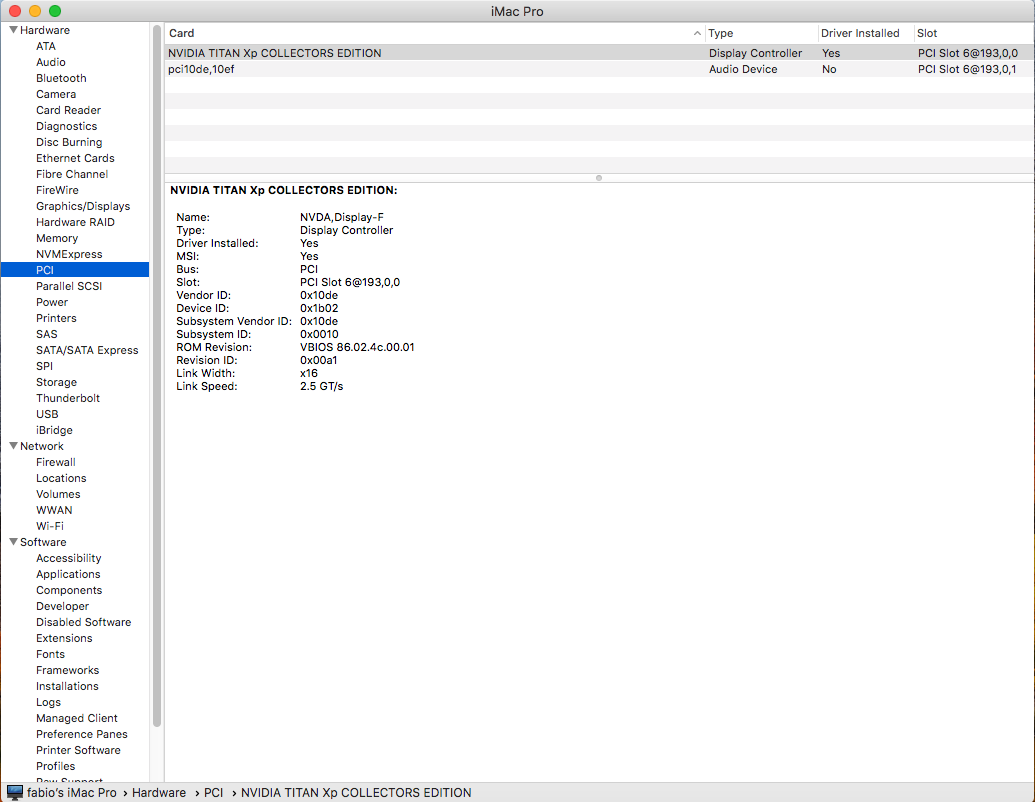This screenshot has height=802, width=1035.
Task: Open Power in the sidebar
Action: [52, 302]
